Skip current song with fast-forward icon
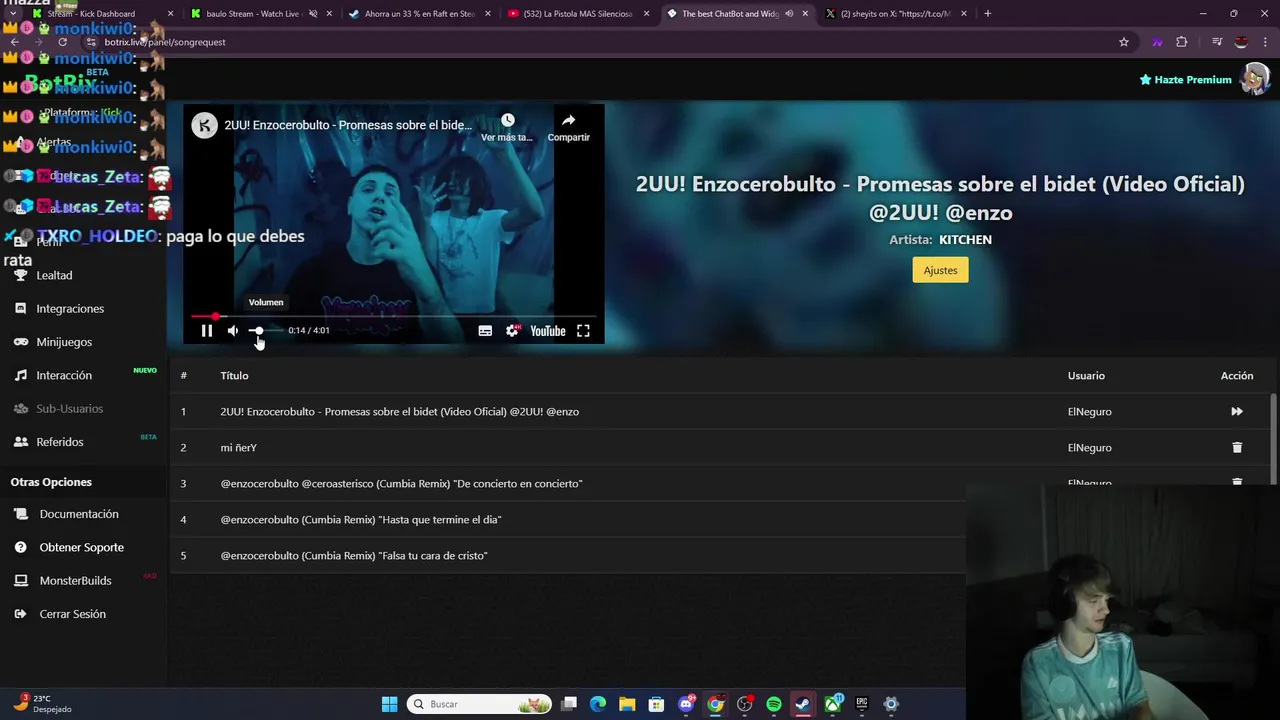This screenshot has height=720, width=1280. pos(1237,411)
